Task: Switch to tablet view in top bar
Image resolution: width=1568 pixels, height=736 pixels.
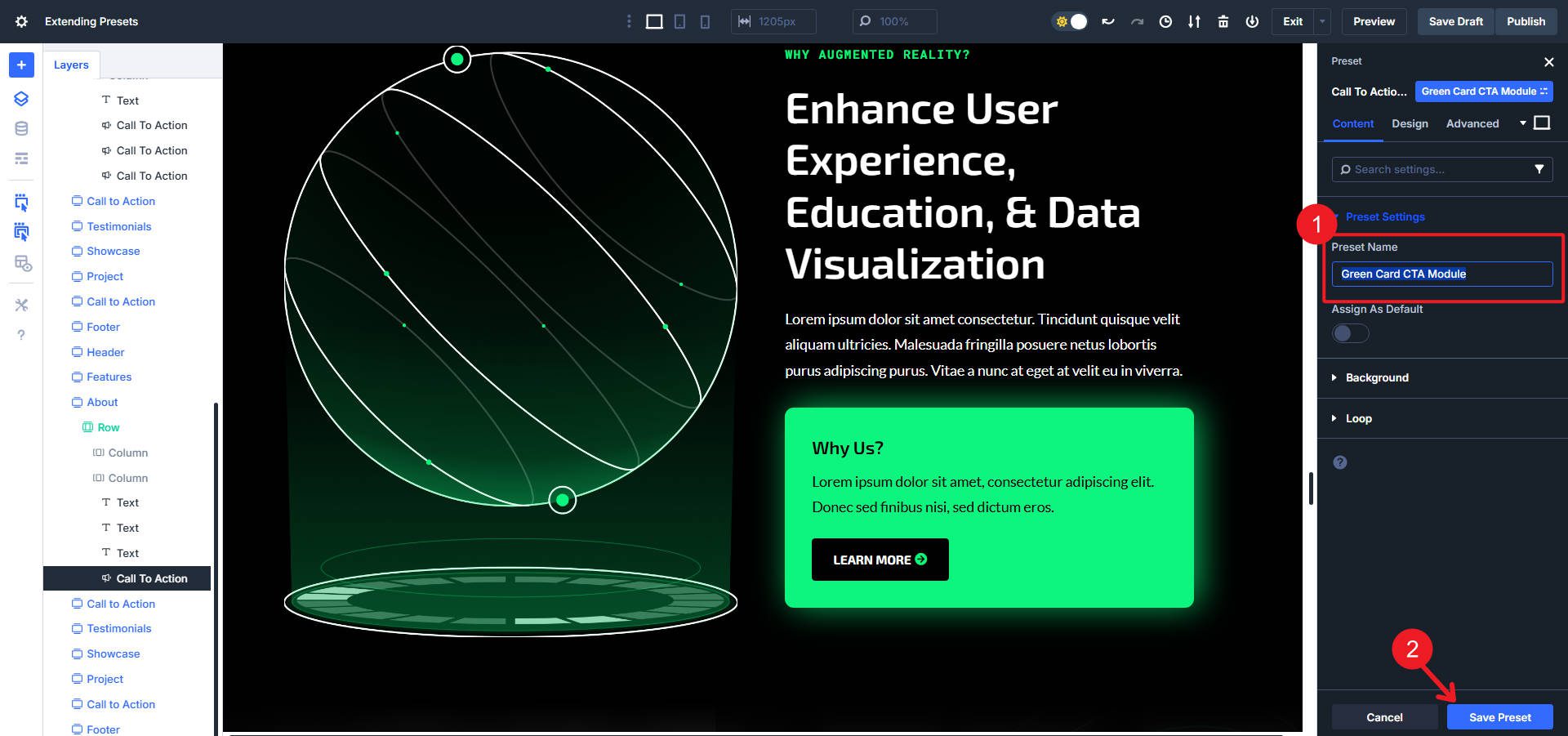Action: click(679, 21)
